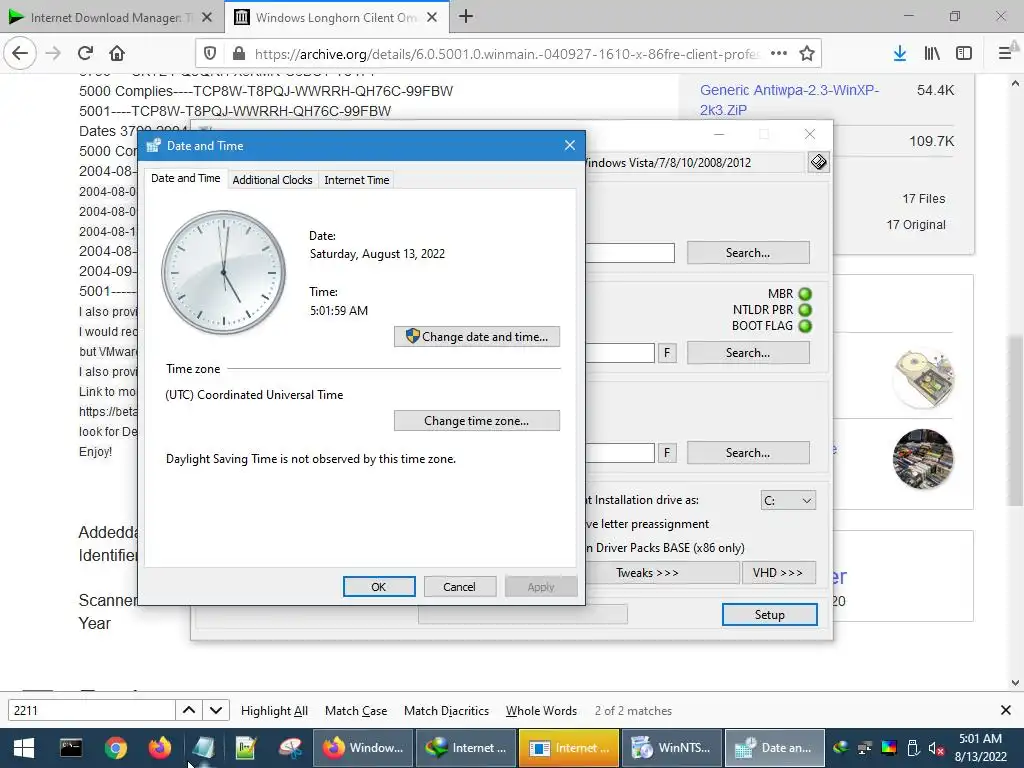Go to next find match
Viewport: 1024px width, 768px height.
point(216,711)
